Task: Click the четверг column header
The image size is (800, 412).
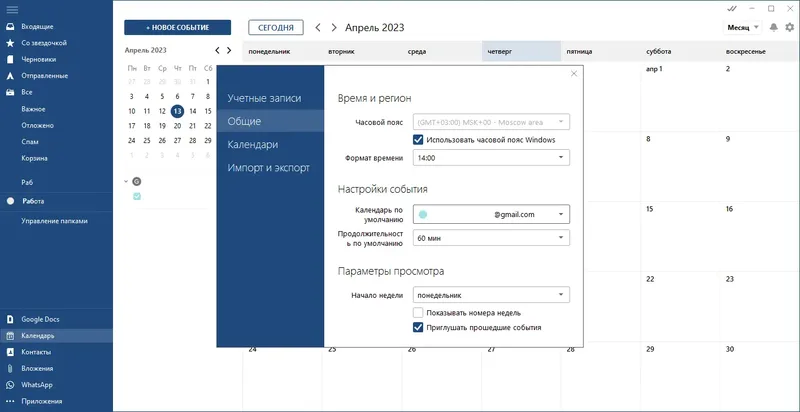Action: pos(521,52)
